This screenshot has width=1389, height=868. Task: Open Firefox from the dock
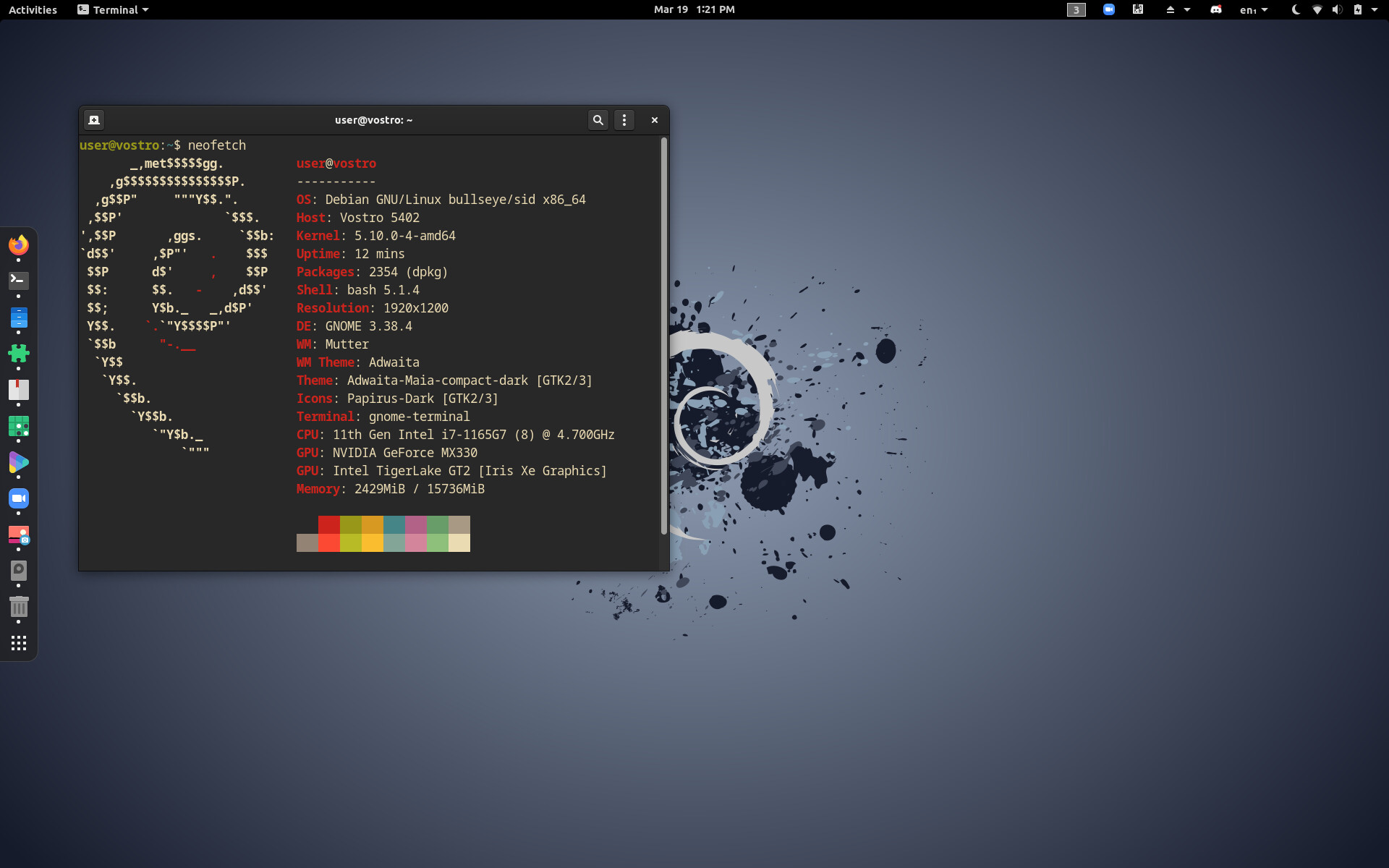click(19, 244)
